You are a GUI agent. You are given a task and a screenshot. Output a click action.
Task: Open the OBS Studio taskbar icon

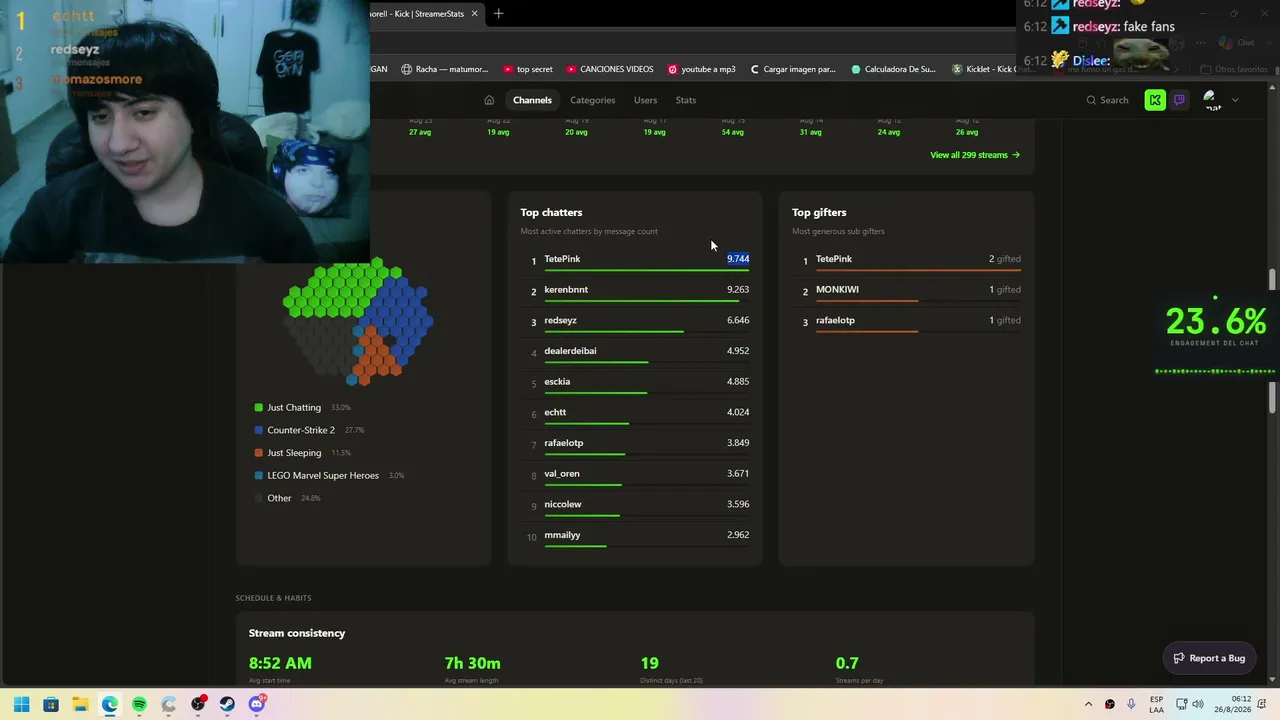coord(198,704)
